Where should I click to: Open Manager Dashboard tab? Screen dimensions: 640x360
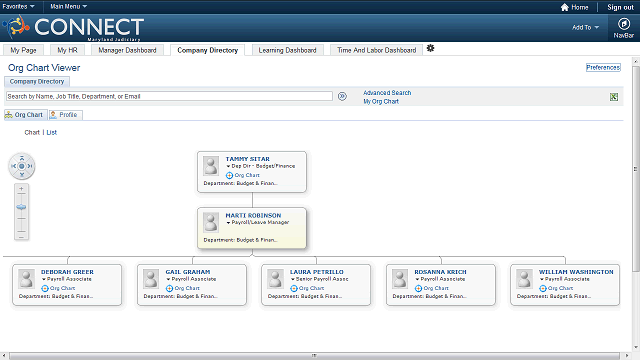127,50
